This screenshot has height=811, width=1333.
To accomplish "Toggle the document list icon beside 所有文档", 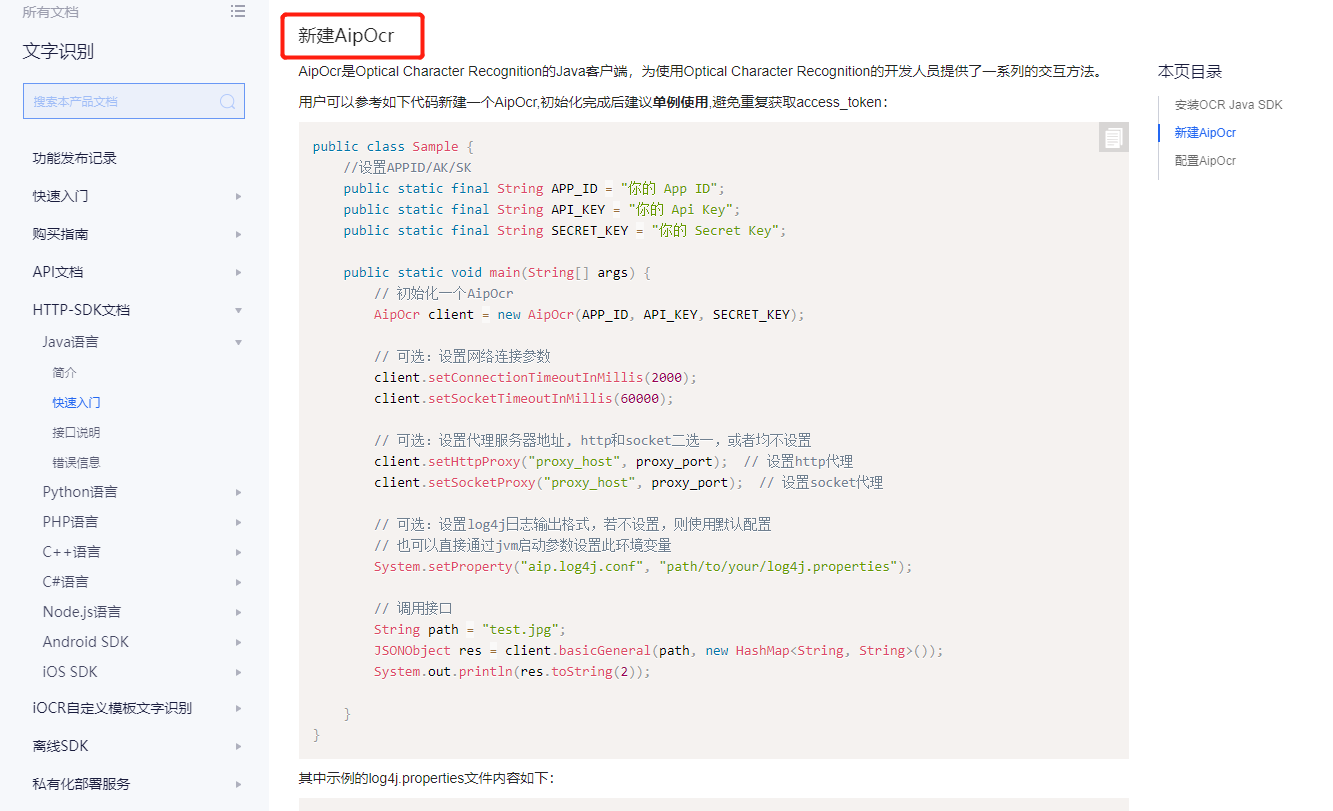I will (x=237, y=11).
